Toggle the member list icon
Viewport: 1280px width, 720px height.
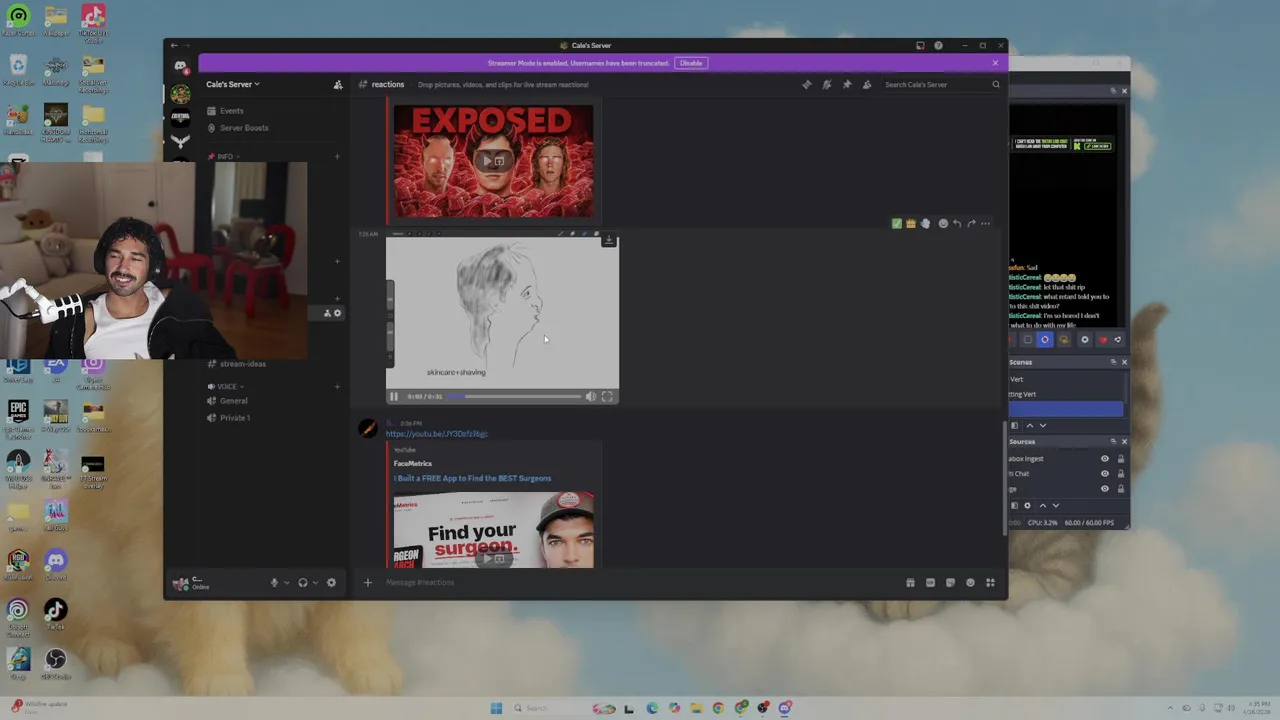867,85
